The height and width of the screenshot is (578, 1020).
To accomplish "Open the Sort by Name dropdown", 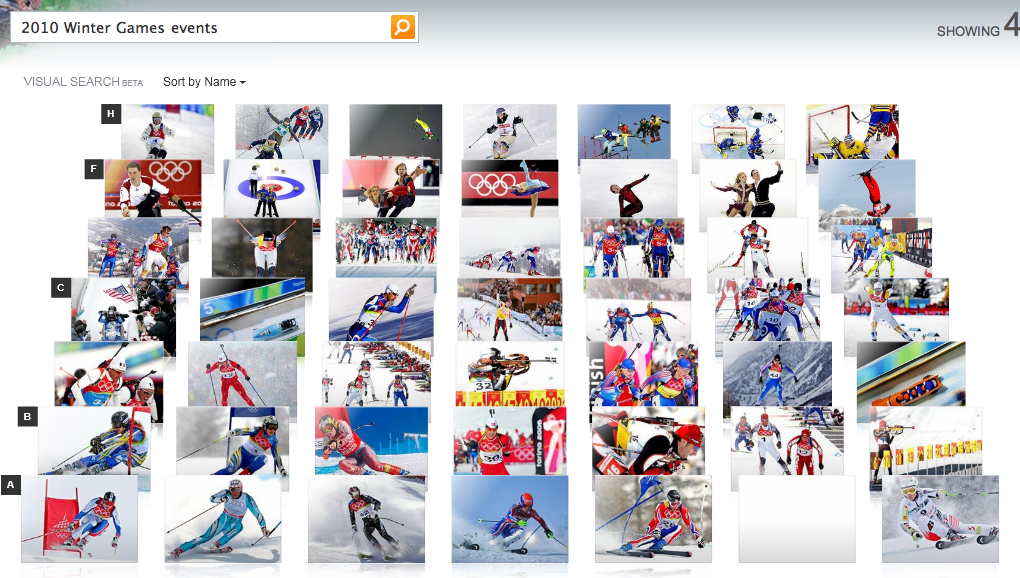I will click(x=204, y=82).
